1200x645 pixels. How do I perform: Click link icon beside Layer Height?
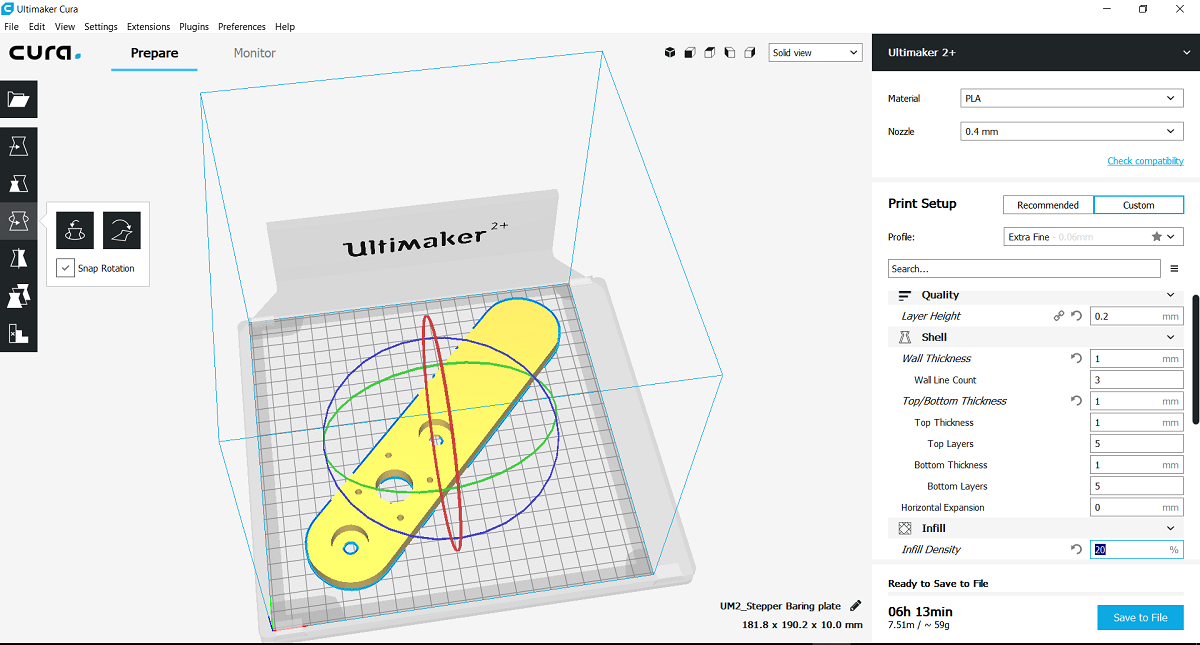tap(1059, 316)
